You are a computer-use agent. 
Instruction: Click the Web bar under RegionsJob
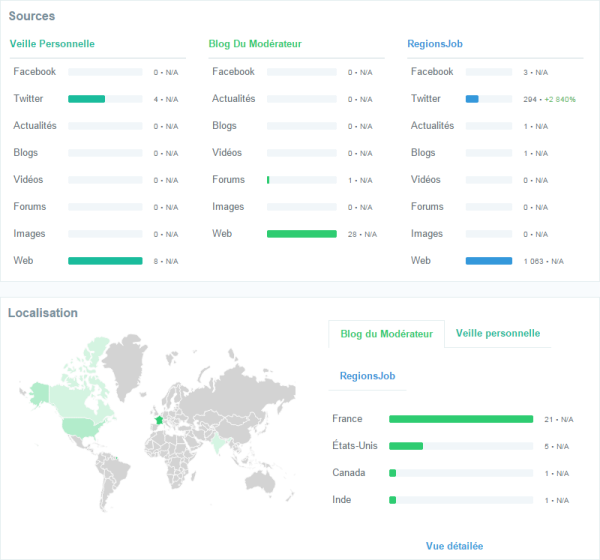(489, 261)
